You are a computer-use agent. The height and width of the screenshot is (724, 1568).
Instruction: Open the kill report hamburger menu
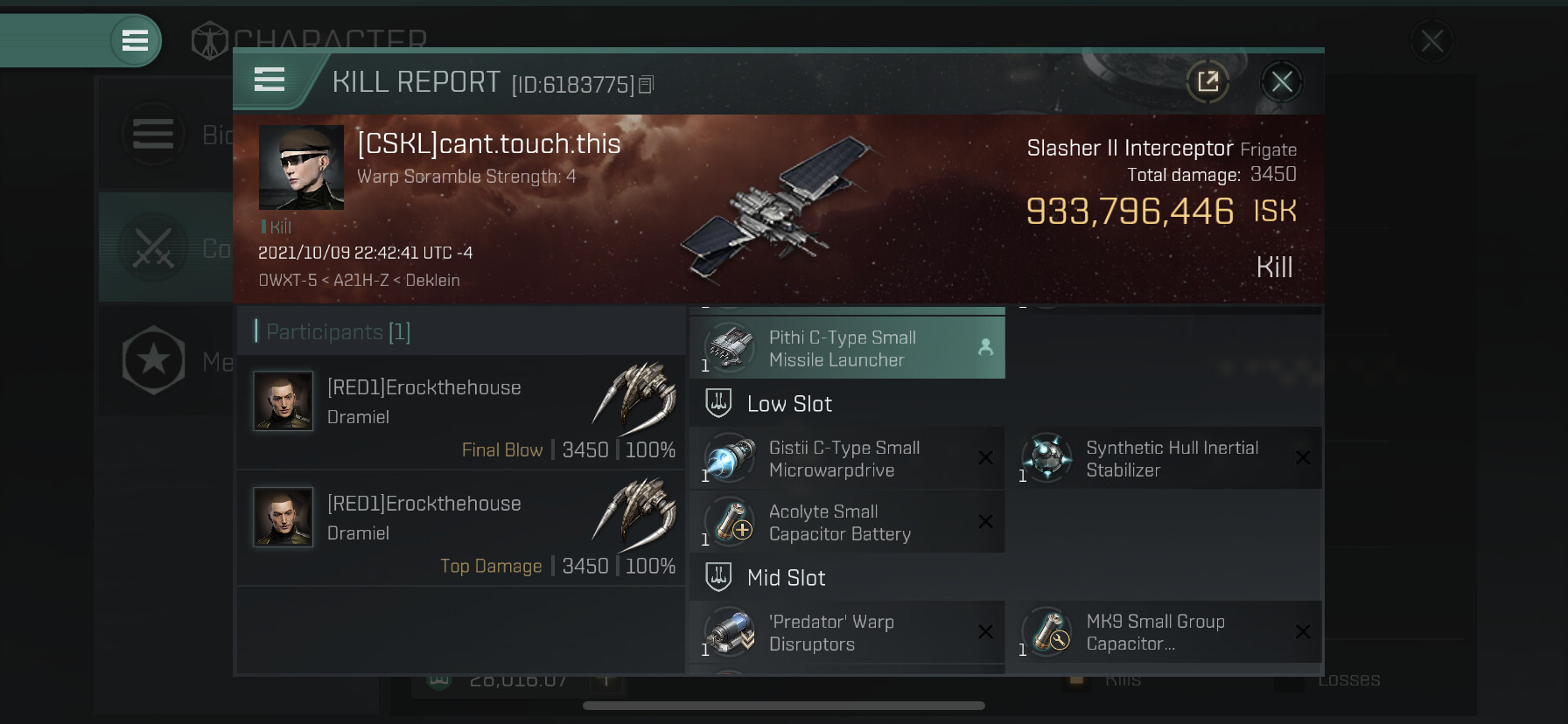(x=269, y=80)
